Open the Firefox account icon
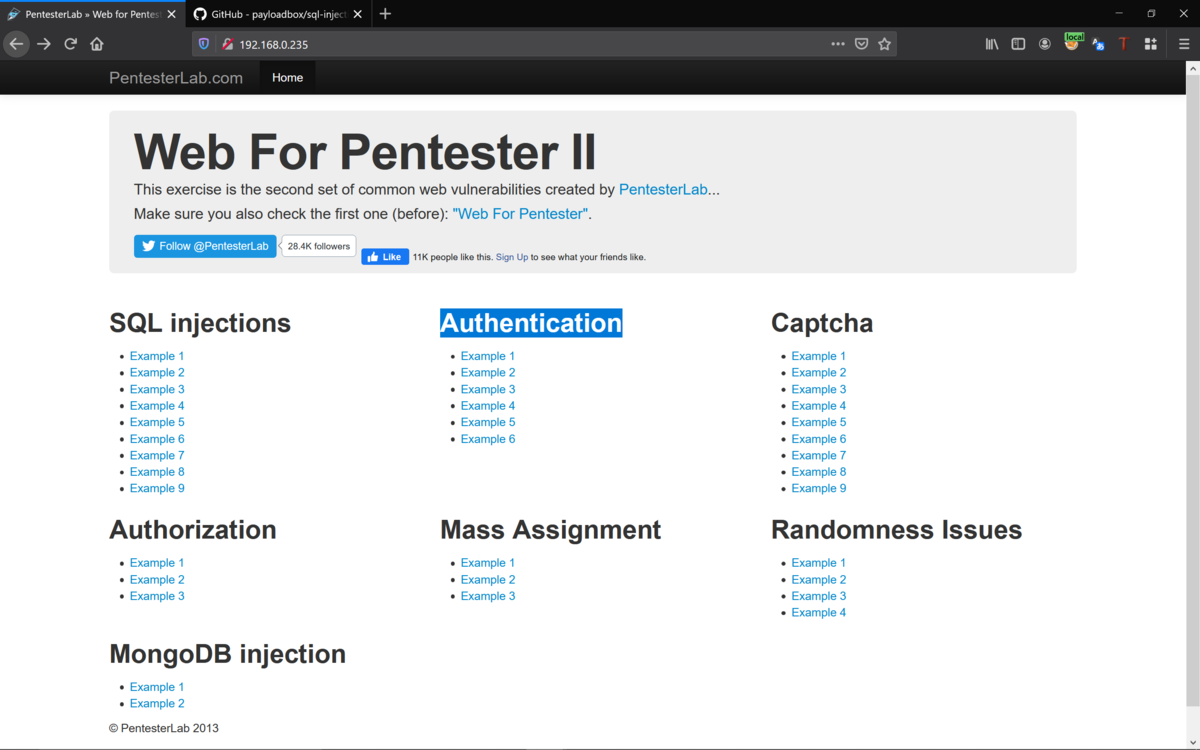 1045,44
